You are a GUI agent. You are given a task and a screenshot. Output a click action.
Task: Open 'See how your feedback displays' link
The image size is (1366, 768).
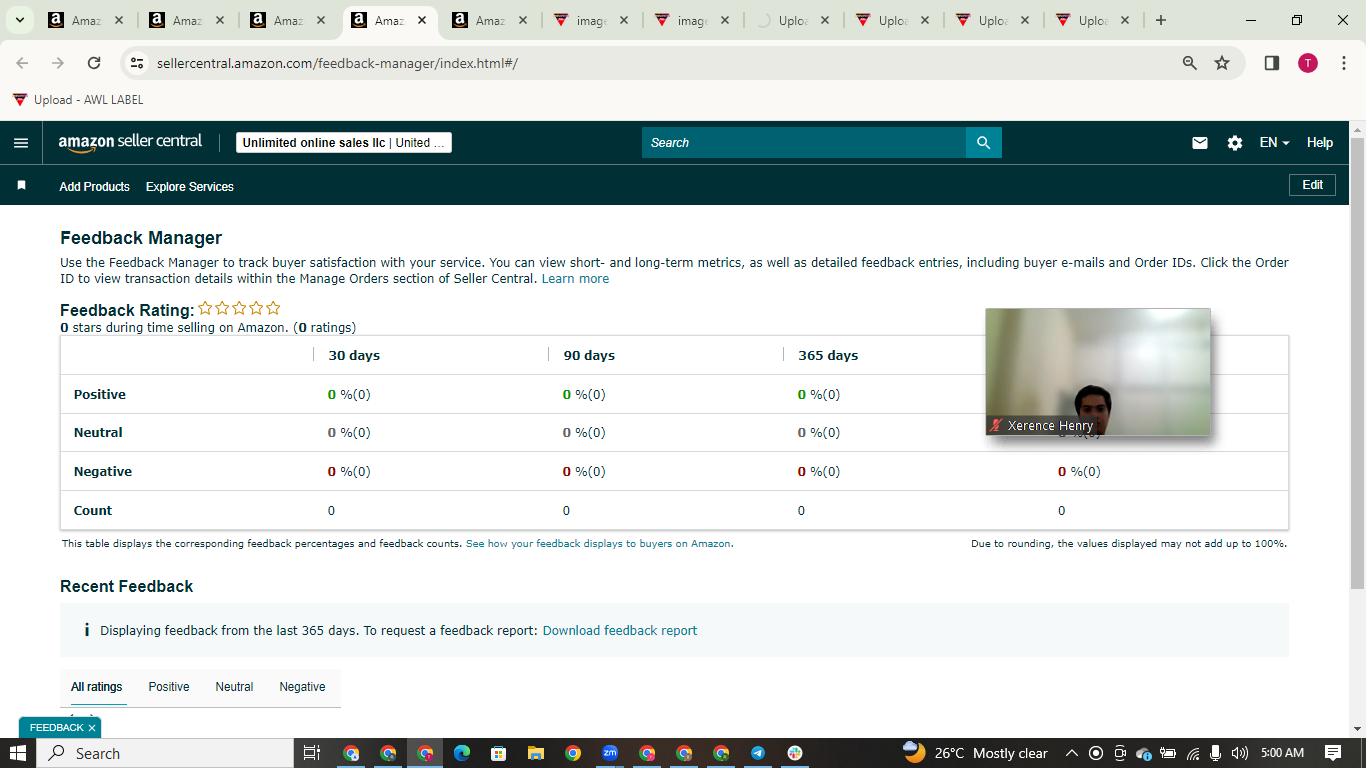[598, 544]
